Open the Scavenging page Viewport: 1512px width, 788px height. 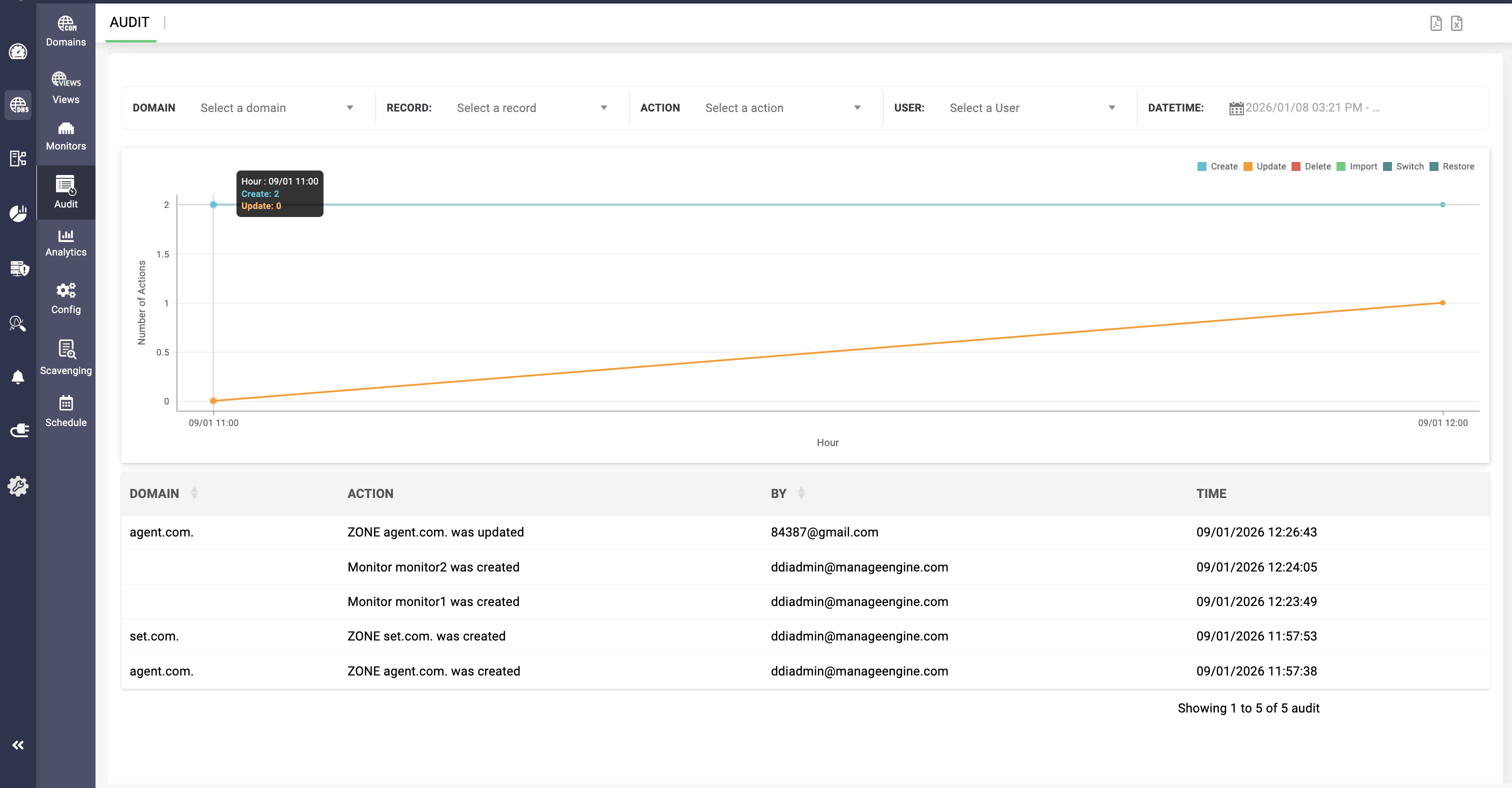[65, 357]
